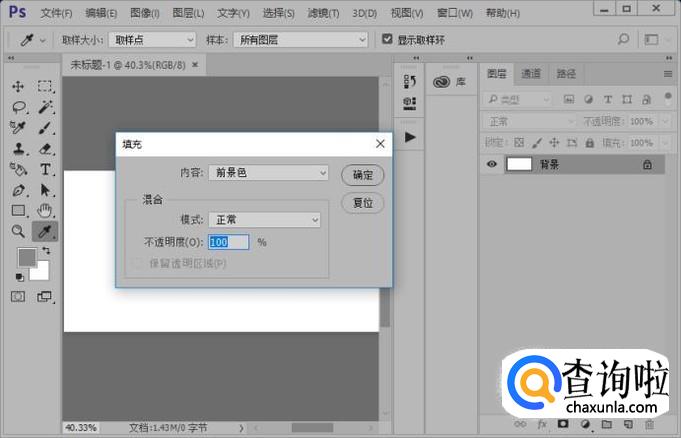Pick the Lasso tool
The image size is (681, 438).
[18, 108]
